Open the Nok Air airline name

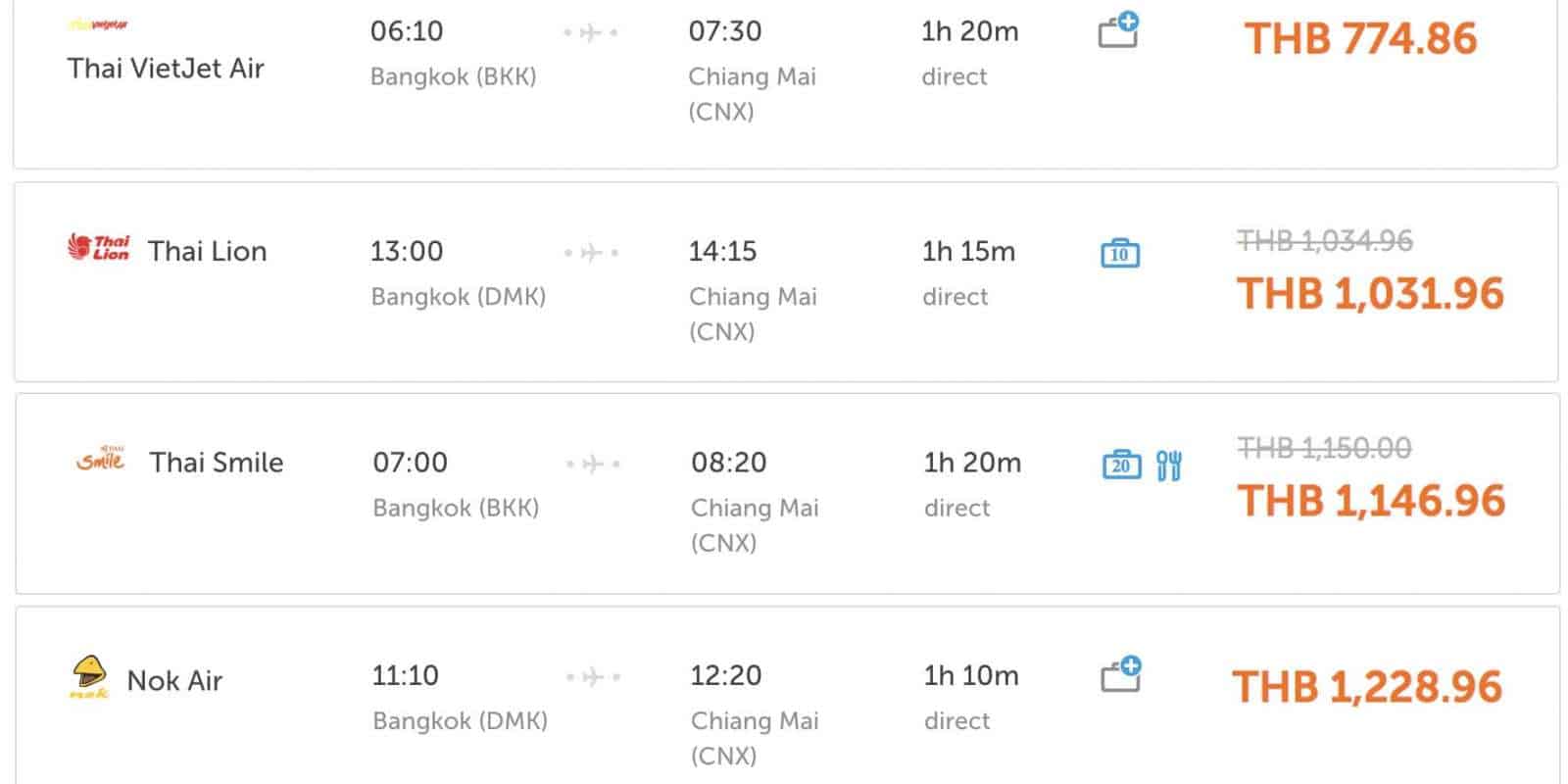(x=174, y=680)
